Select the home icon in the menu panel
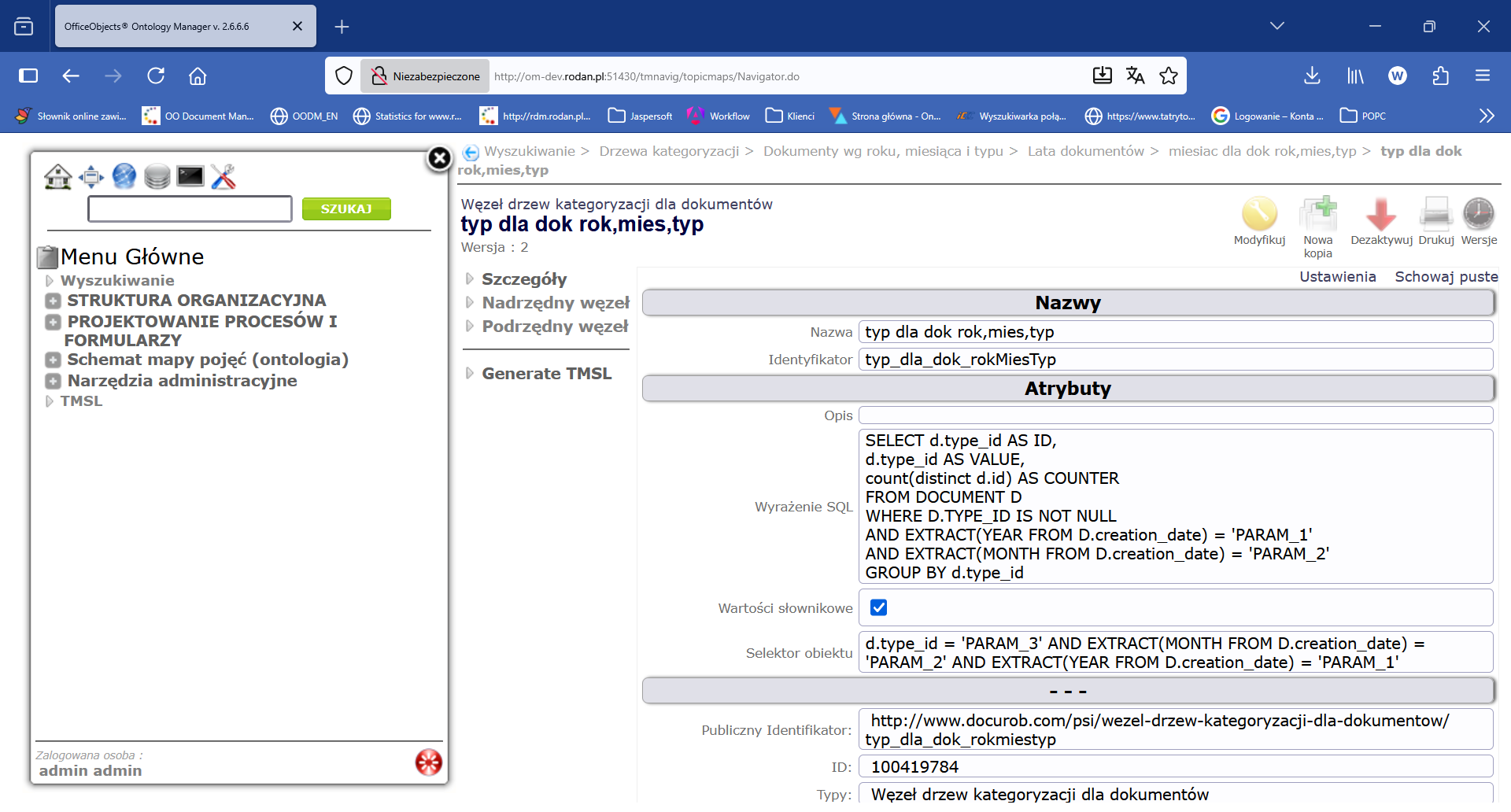 59,176
